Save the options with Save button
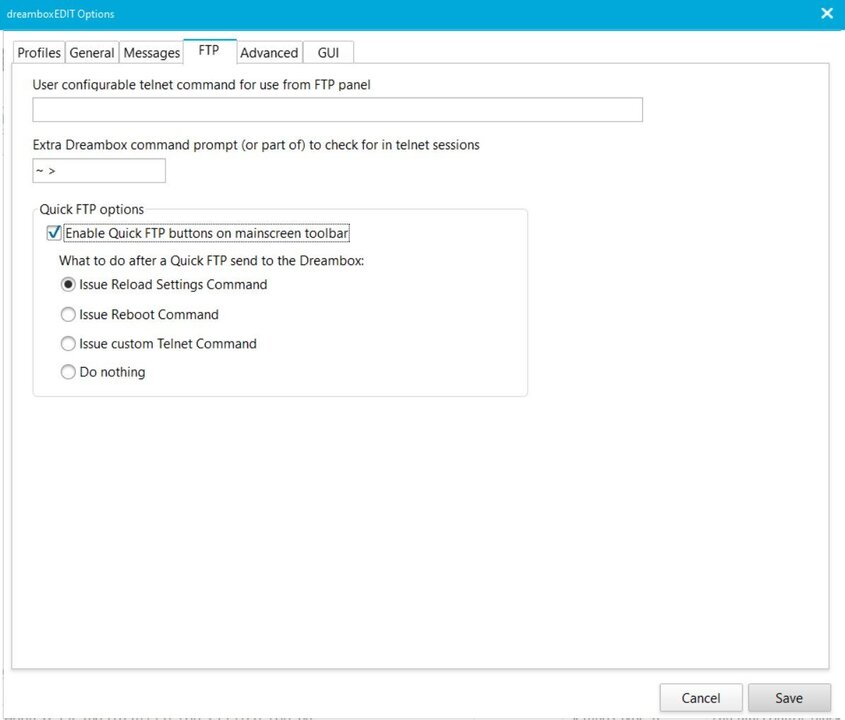Viewport: 845px width, 720px height. 789,698
